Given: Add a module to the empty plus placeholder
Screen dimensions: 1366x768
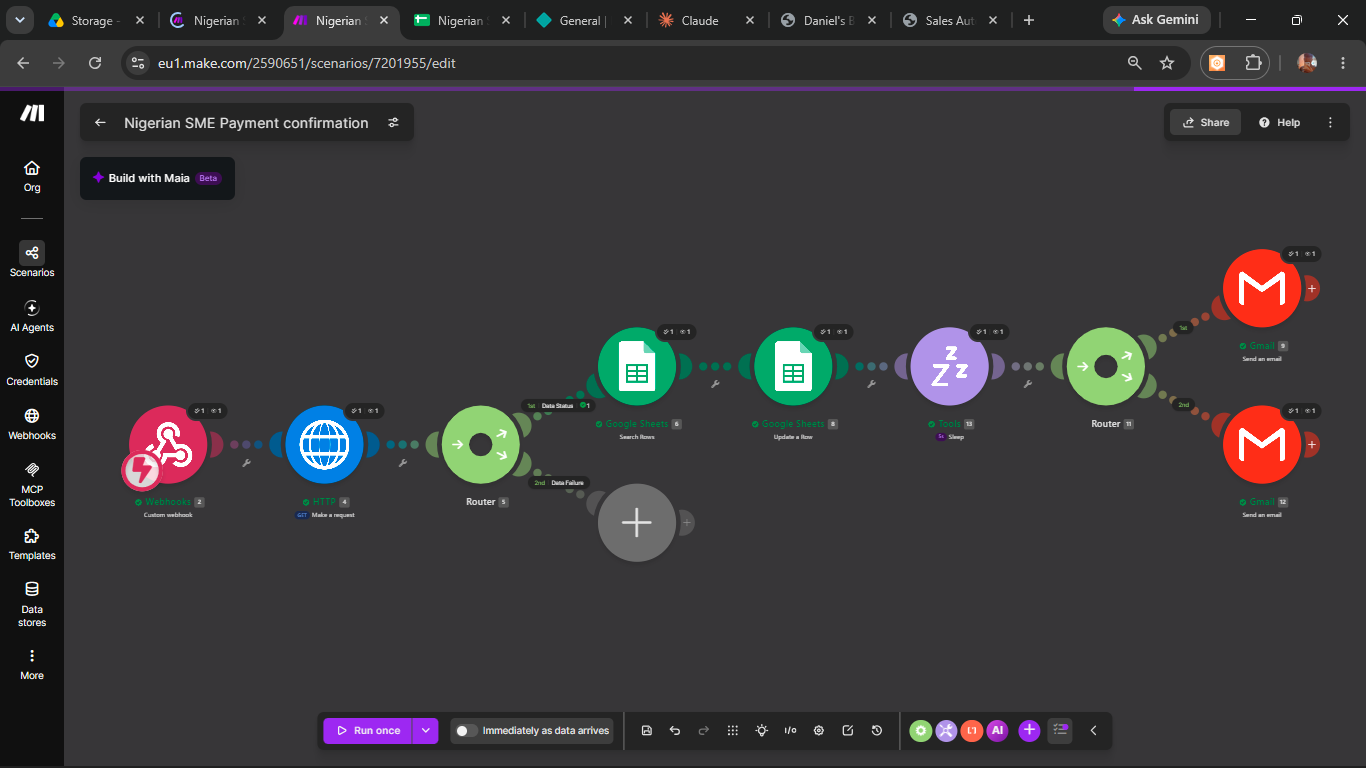Looking at the screenshot, I should [x=637, y=523].
